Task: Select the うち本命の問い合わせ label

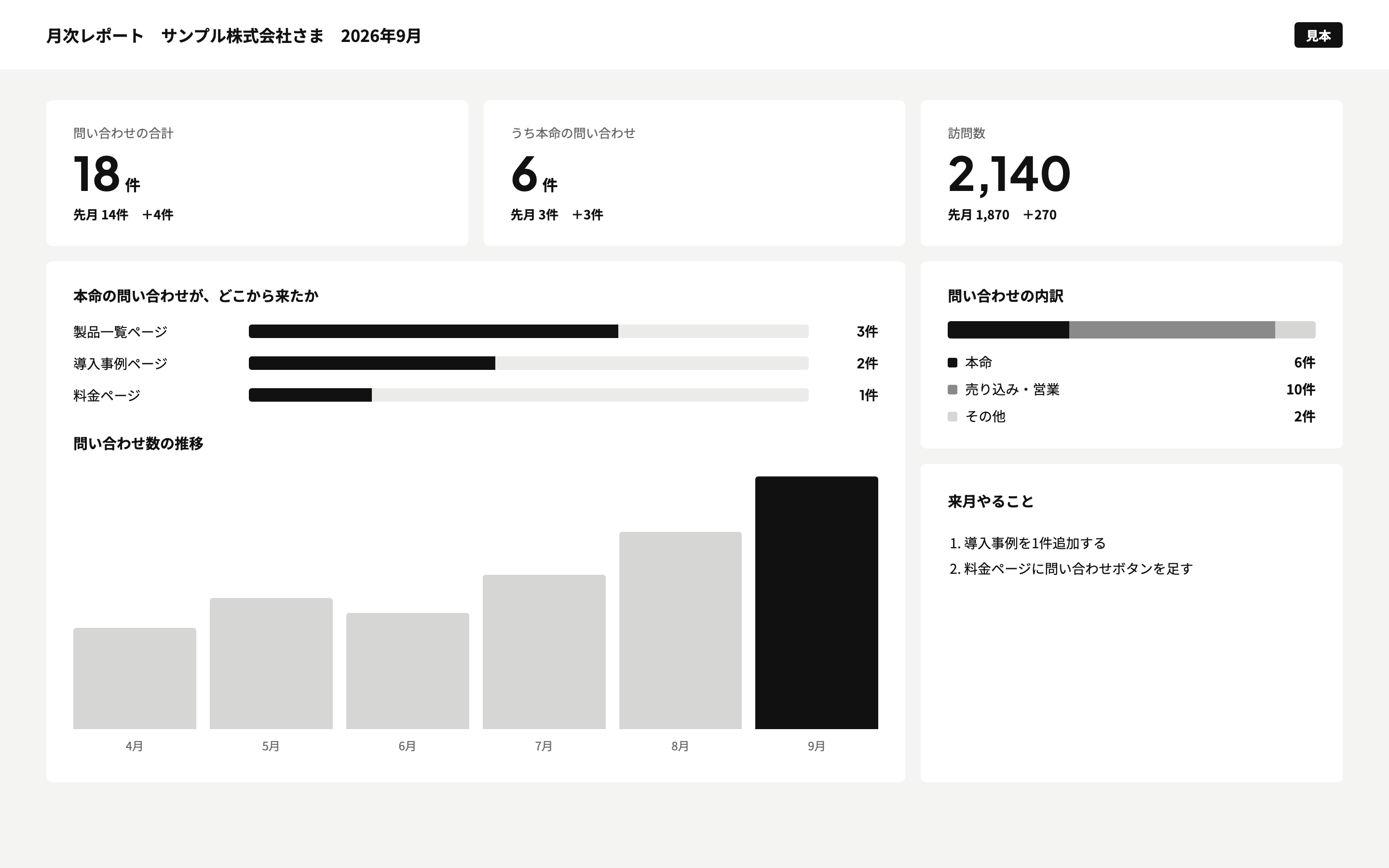Action: coord(573,133)
